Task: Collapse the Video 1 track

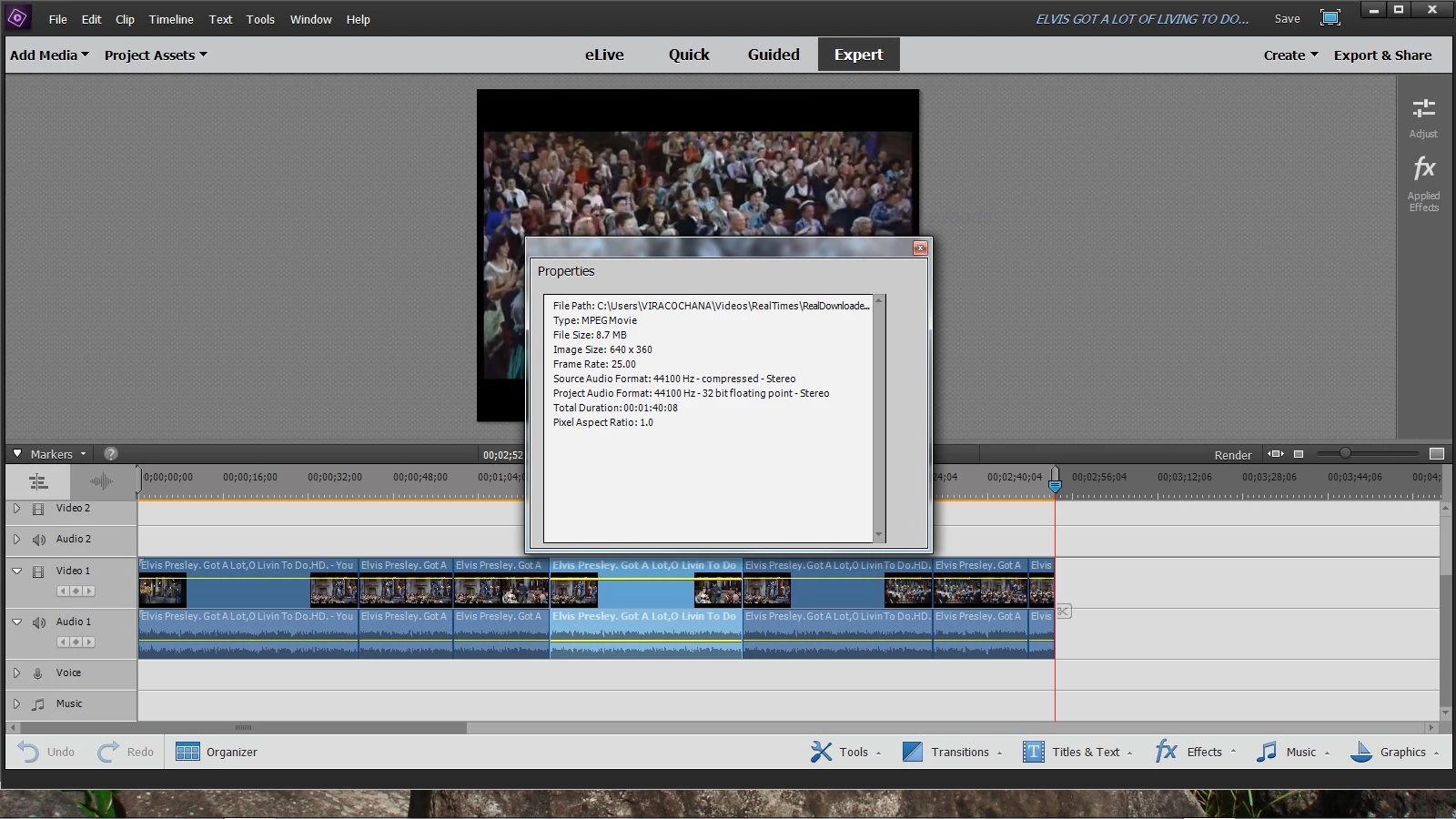Action: 16,571
